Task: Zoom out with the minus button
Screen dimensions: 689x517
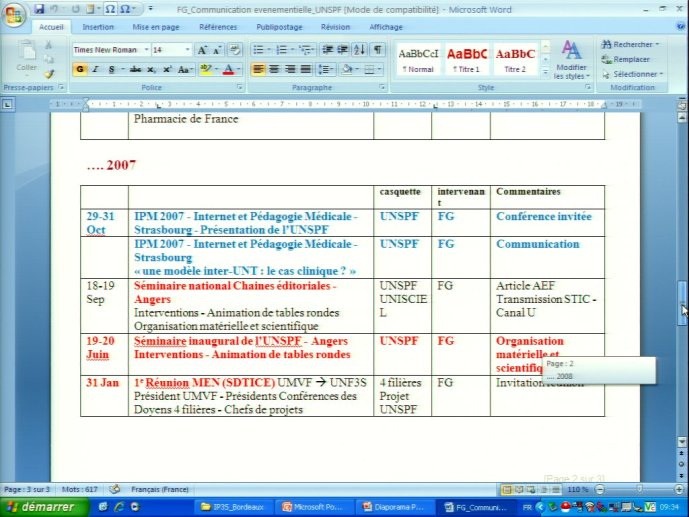Action: tap(600, 489)
